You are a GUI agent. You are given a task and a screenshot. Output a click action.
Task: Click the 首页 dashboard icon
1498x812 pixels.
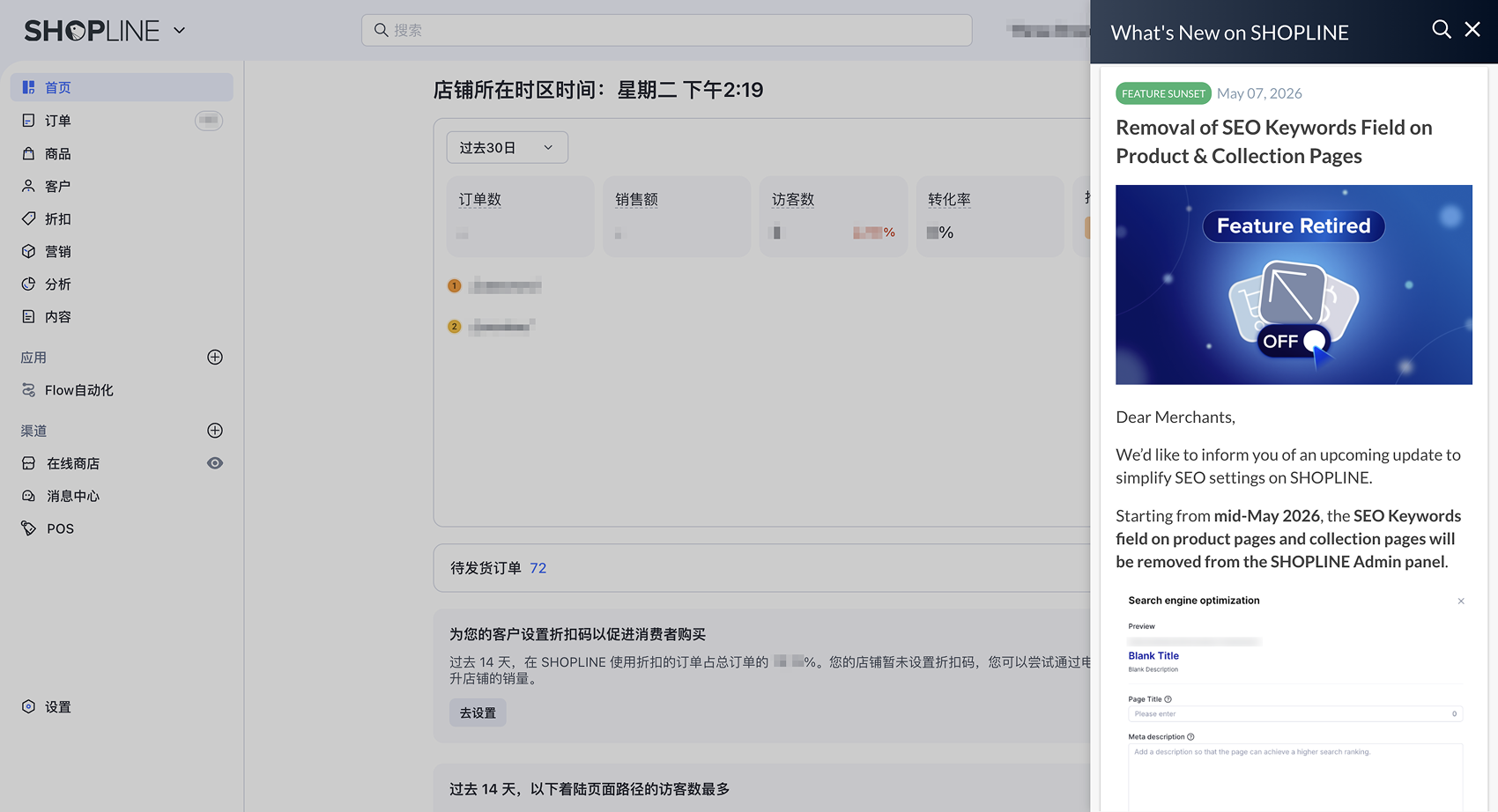28,87
